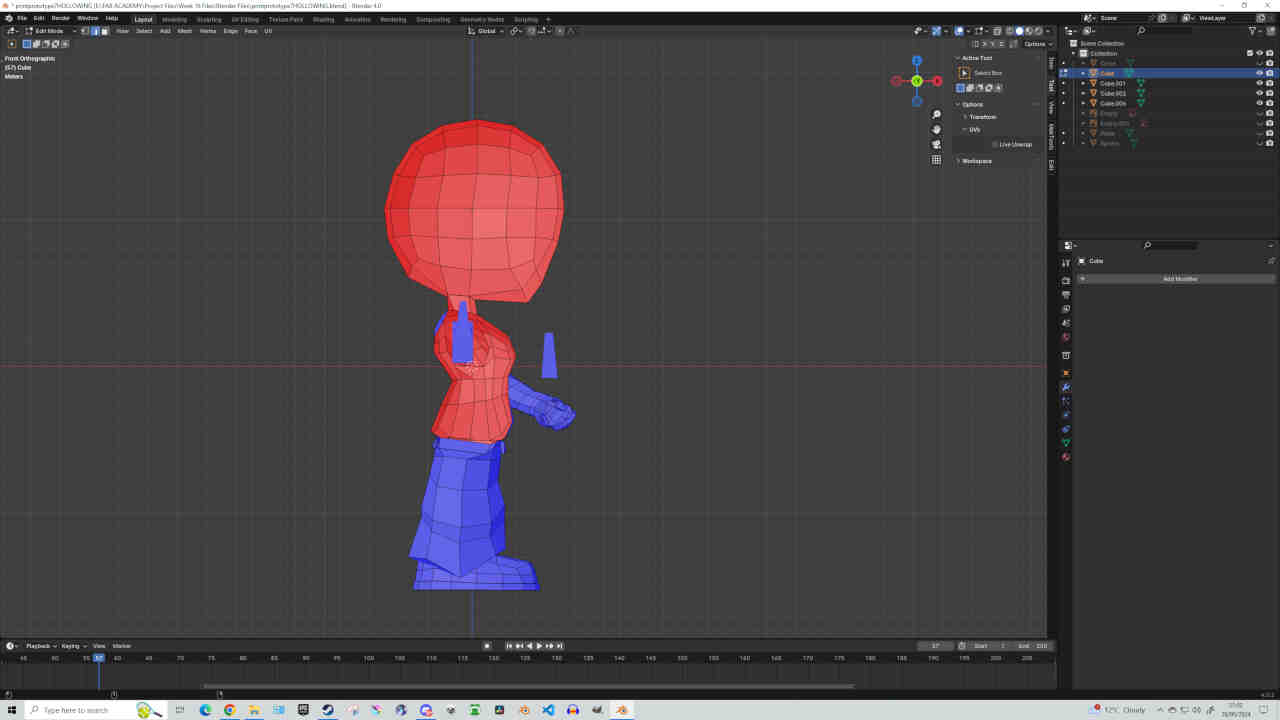1280x720 pixels.
Task: Open the Edit Mode dropdown
Action: pyautogui.click(x=51, y=31)
